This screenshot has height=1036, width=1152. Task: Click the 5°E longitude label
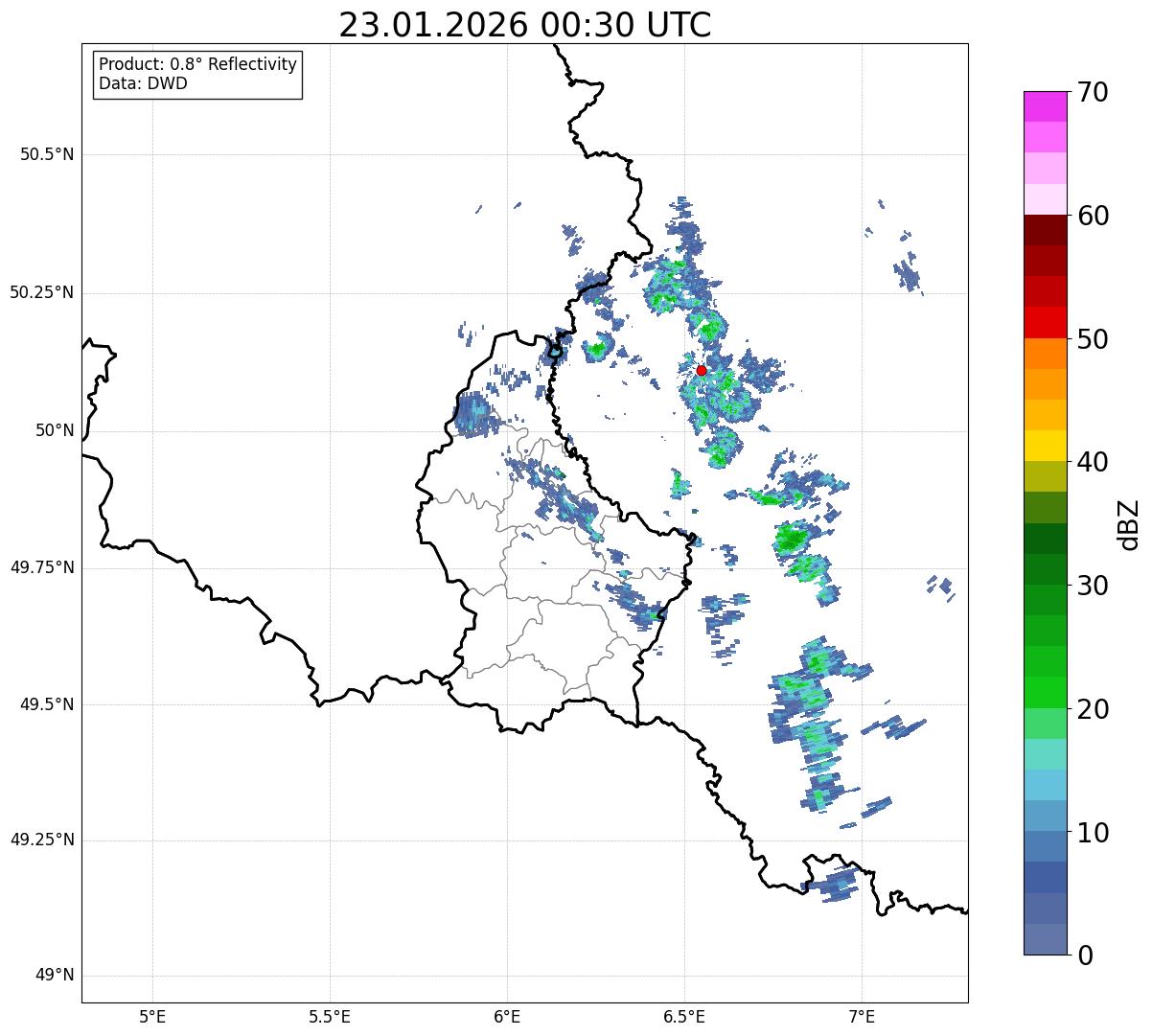pyautogui.click(x=152, y=1016)
